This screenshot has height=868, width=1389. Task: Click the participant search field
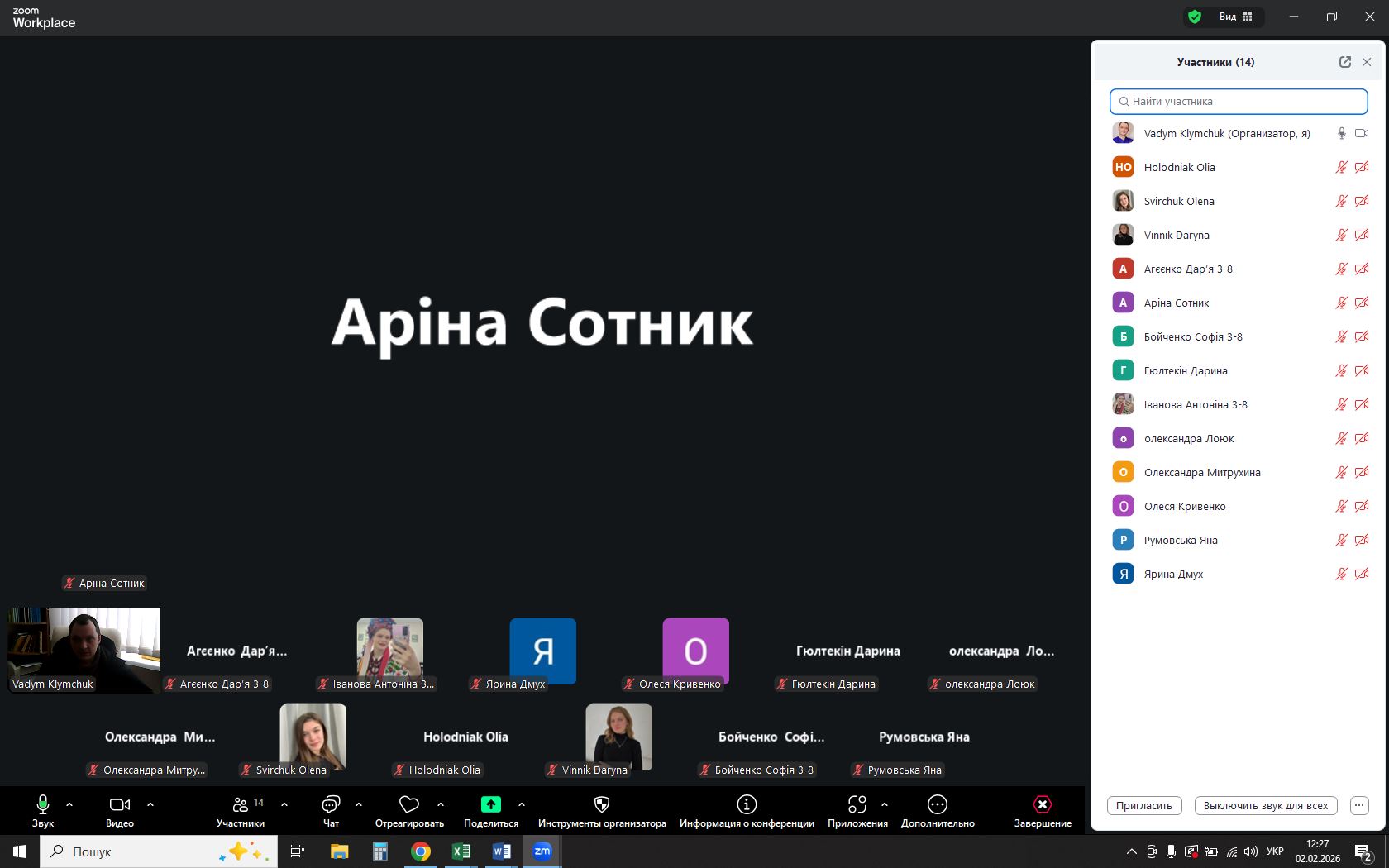pos(1239,102)
